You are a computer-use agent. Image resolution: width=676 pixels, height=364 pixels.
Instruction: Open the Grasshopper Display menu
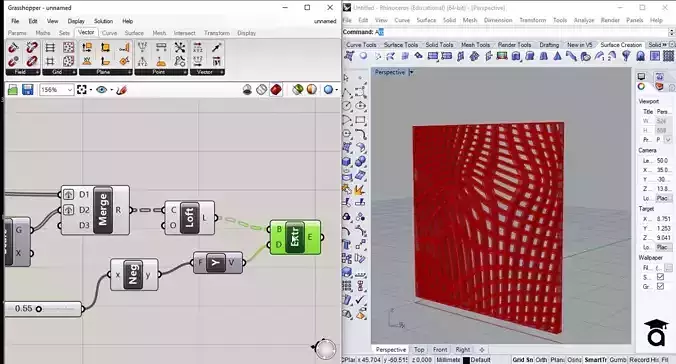[x=76, y=21]
